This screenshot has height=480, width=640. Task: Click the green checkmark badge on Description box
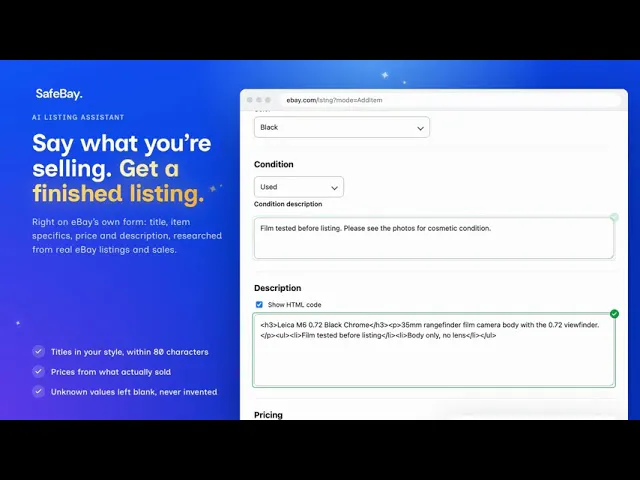pos(614,313)
